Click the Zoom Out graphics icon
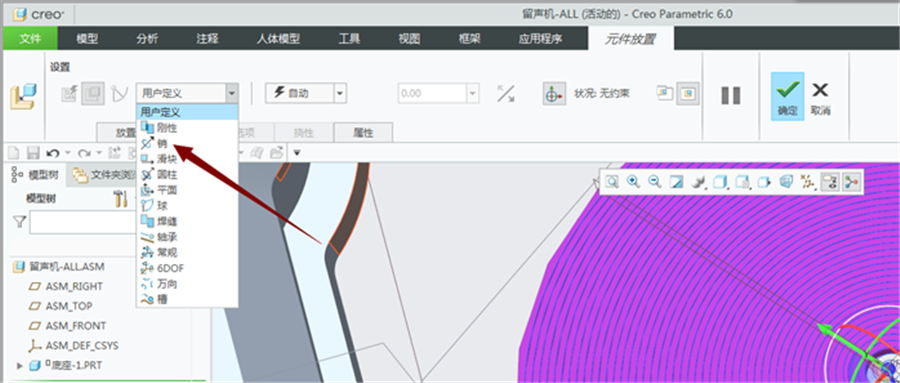The image size is (900, 383). [654, 182]
